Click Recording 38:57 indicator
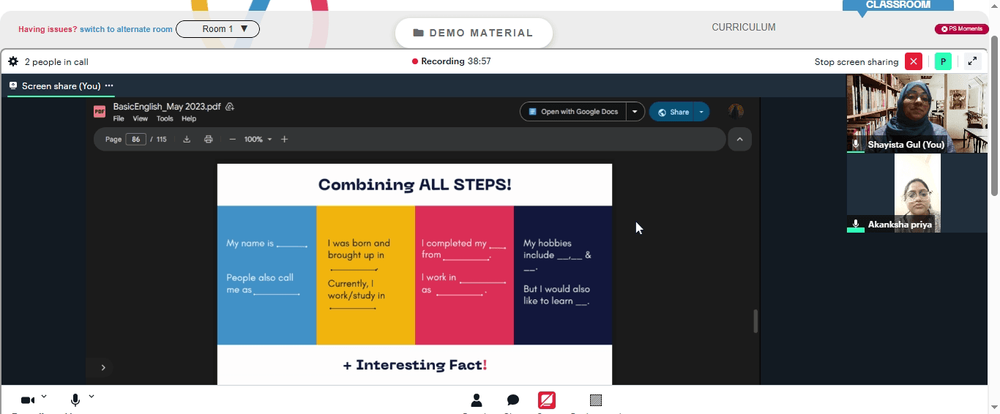This screenshot has width=1000, height=414. (452, 62)
